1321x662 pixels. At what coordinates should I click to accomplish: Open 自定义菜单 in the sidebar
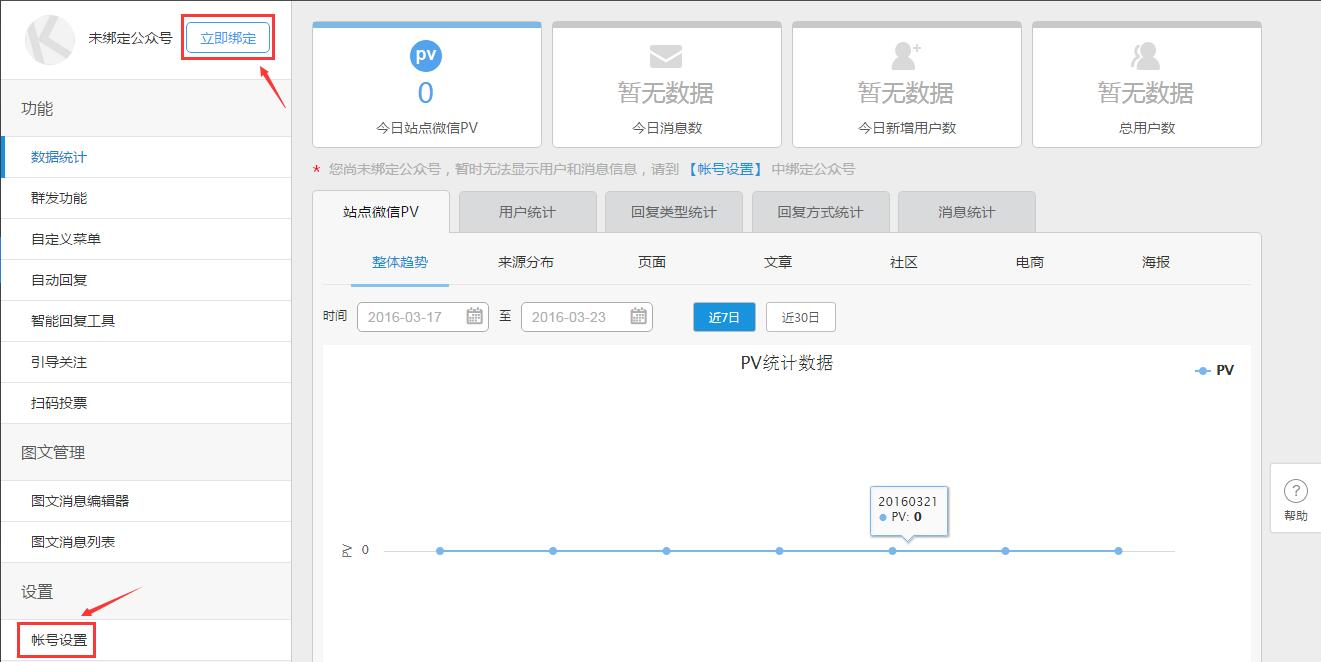[66, 239]
